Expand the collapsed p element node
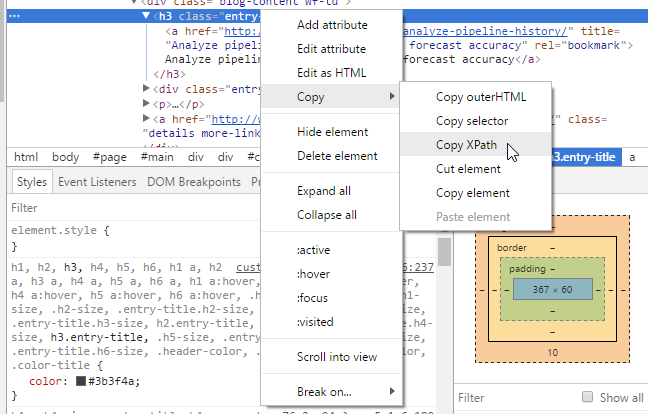648x414 pixels. 146,104
